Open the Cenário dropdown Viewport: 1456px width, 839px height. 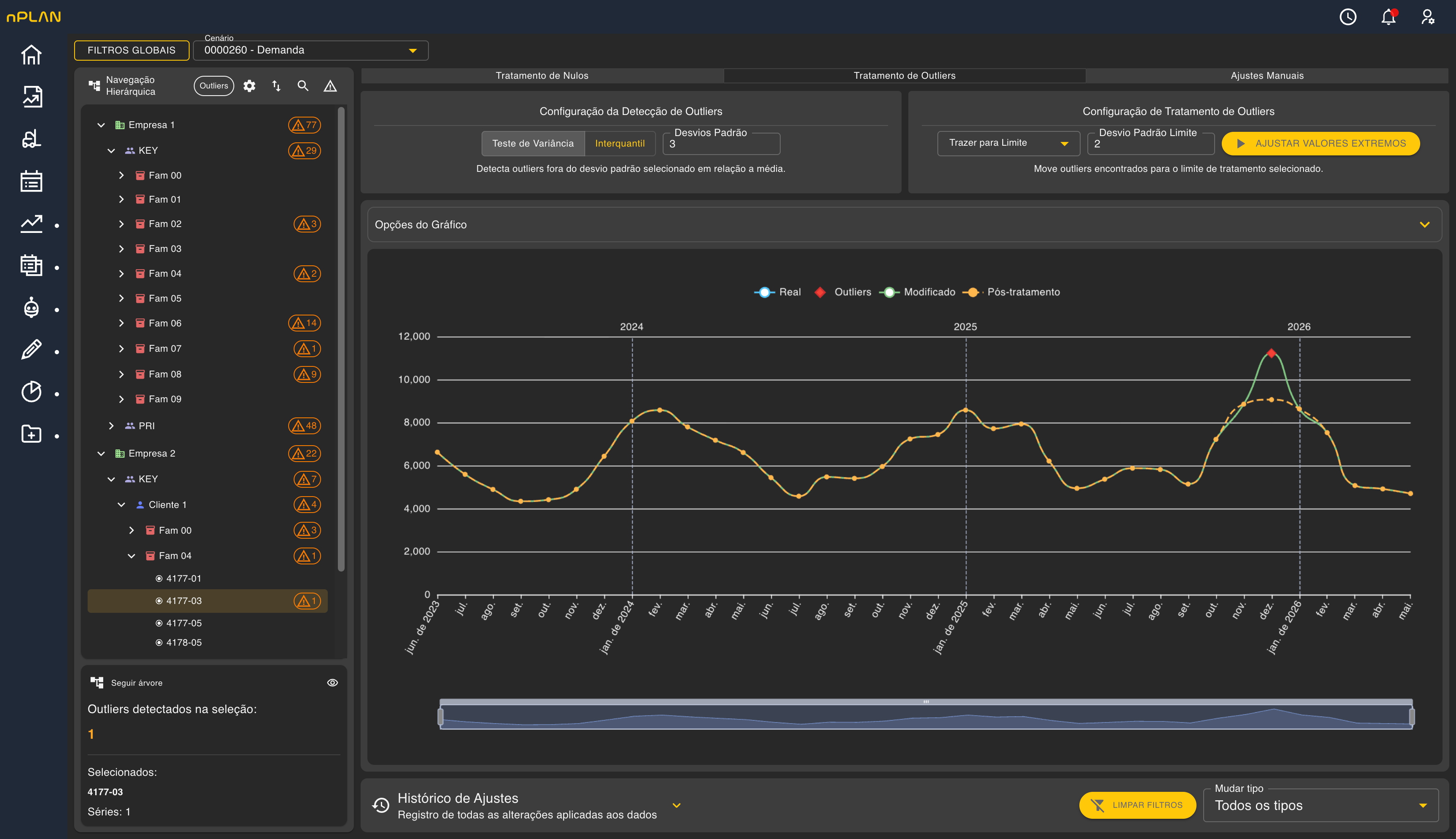(x=310, y=50)
